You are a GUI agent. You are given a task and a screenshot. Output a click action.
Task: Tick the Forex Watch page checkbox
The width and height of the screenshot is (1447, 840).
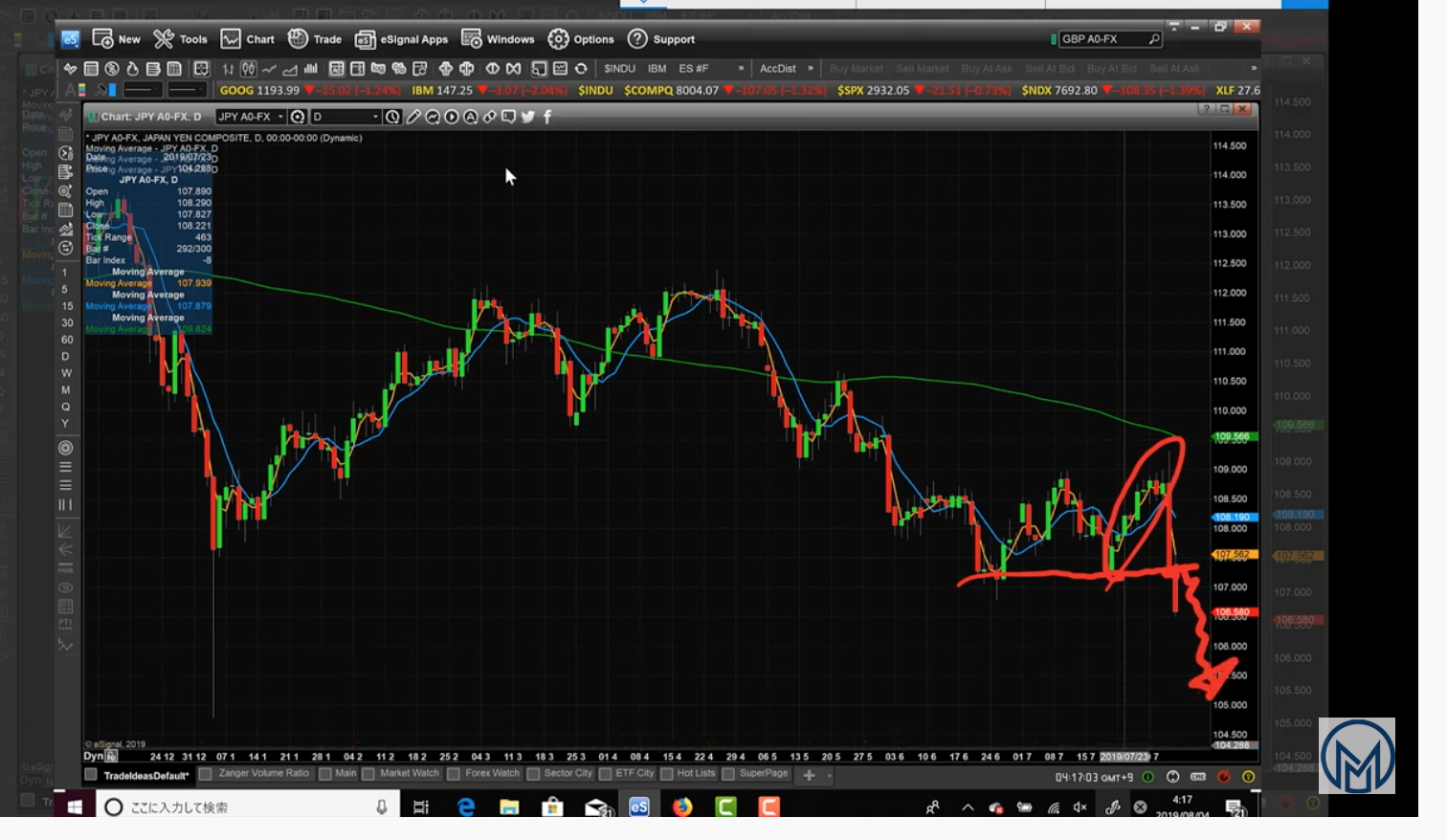point(454,774)
